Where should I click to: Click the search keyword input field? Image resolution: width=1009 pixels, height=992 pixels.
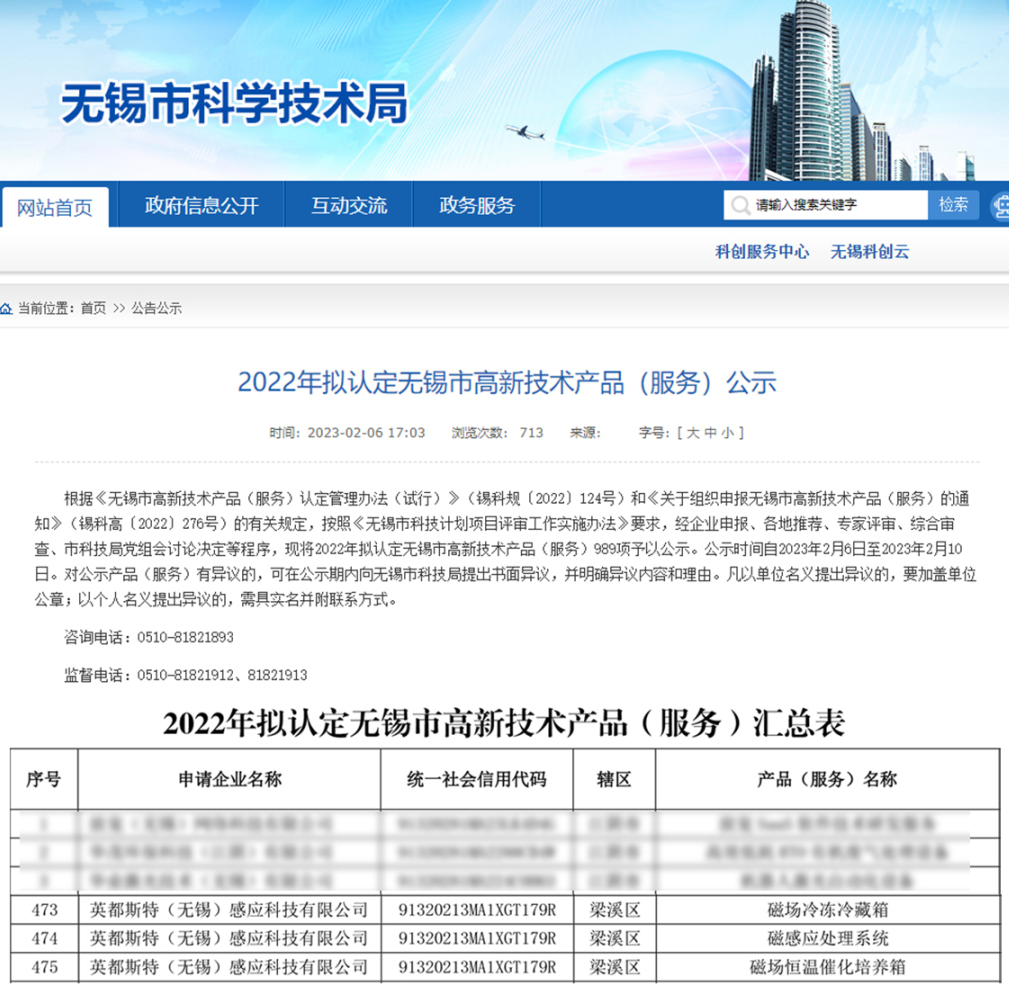point(824,205)
